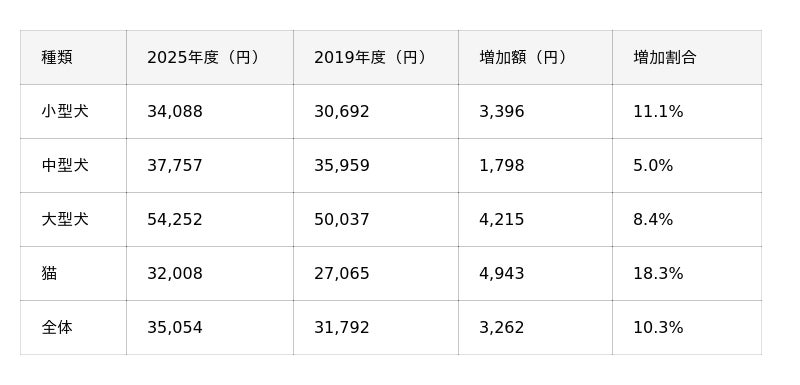This screenshot has width=800, height=385.
Task: Select cell showing 34,088
Action: 210,111
